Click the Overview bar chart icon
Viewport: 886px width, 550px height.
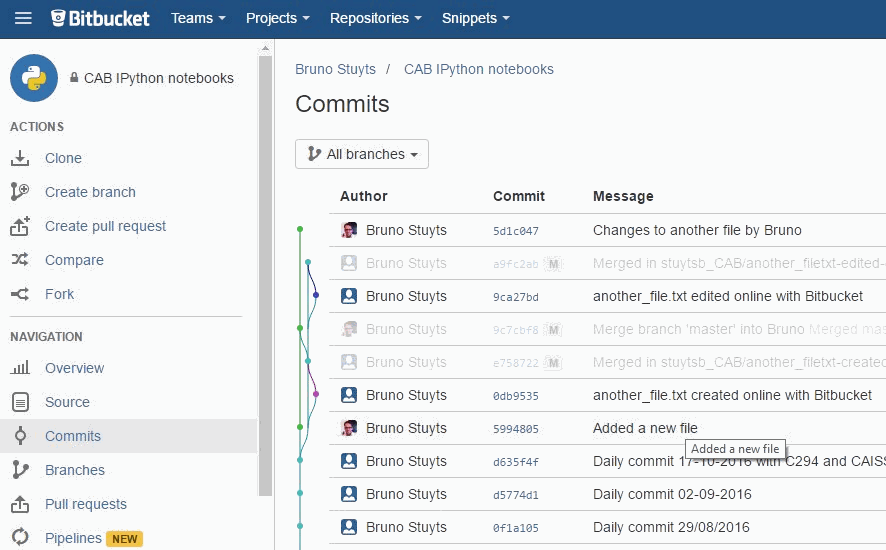(x=20, y=368)
